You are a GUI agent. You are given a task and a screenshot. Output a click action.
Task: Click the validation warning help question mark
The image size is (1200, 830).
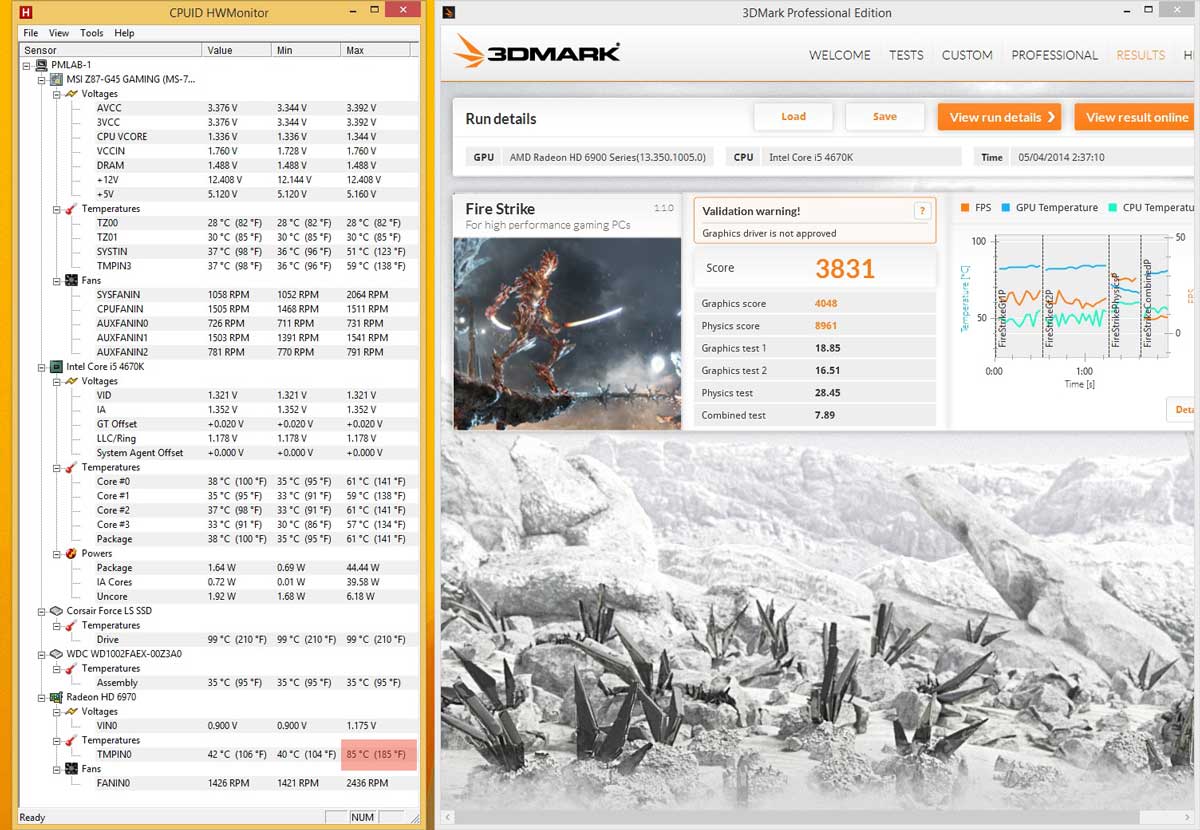pyautogui.click(x=922, y=211)
